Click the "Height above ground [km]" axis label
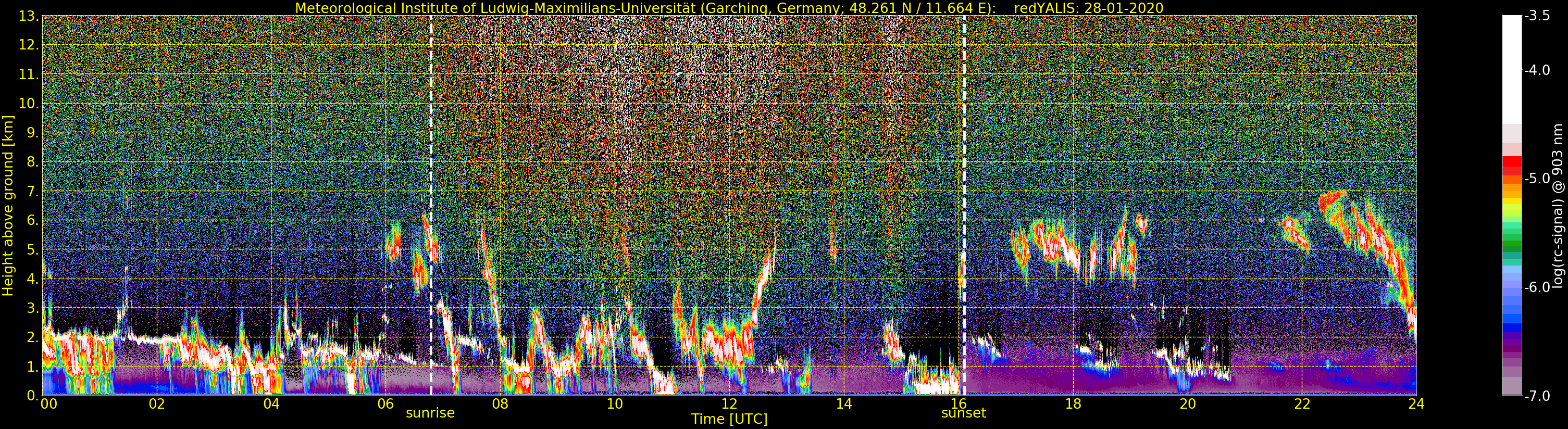The width and height of the screenshot is (1568, 429). (x=8, y=206)
